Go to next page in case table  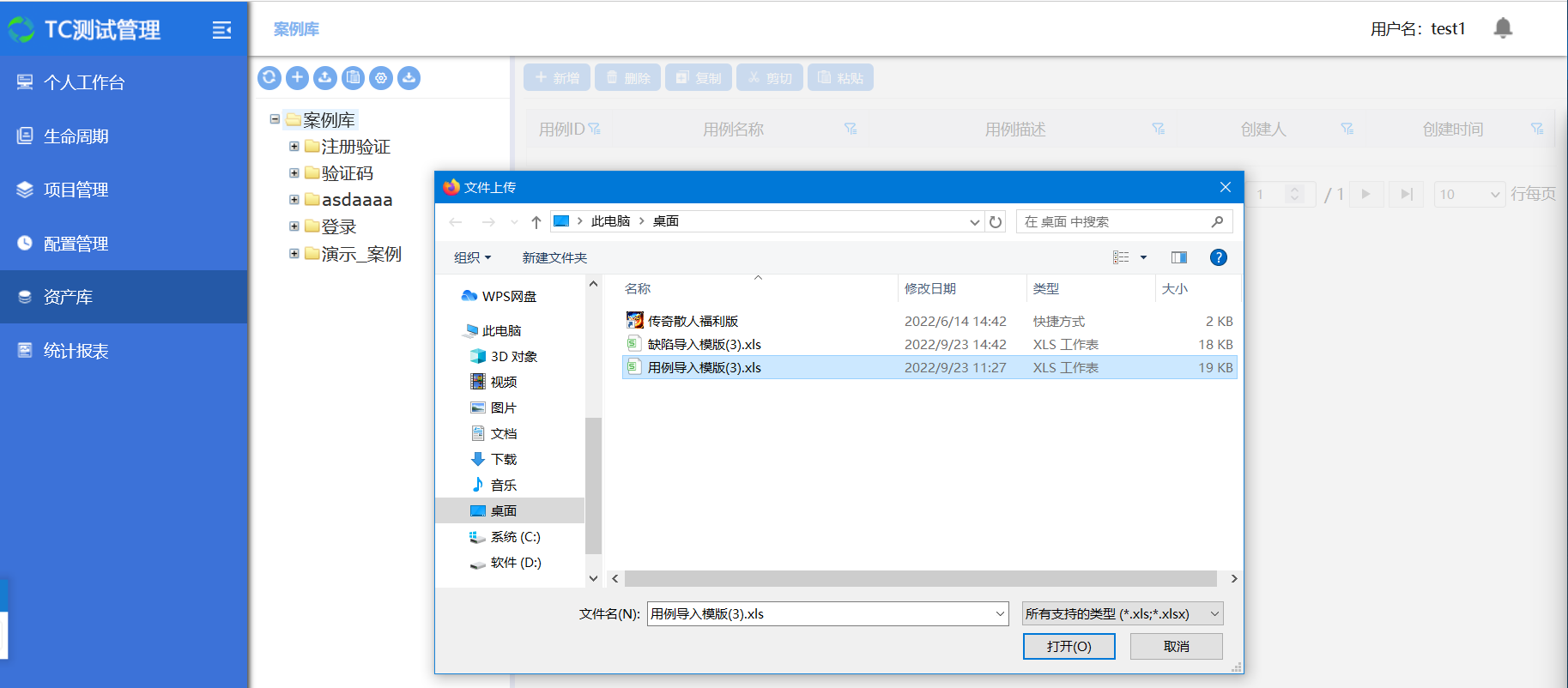[1365, 194]
